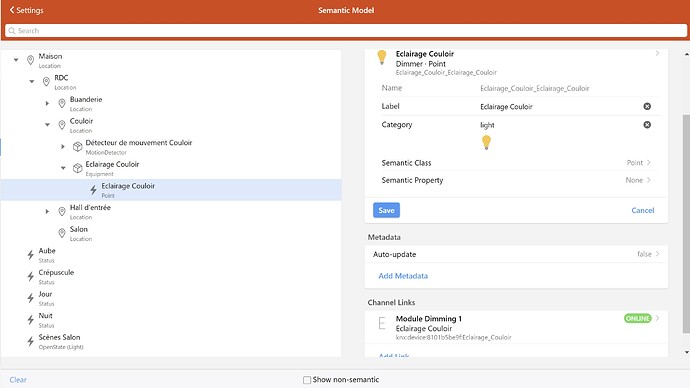Open the Semantic Property selector
Viewport: 690px width, 388px height.
click(x=516, y=180)
